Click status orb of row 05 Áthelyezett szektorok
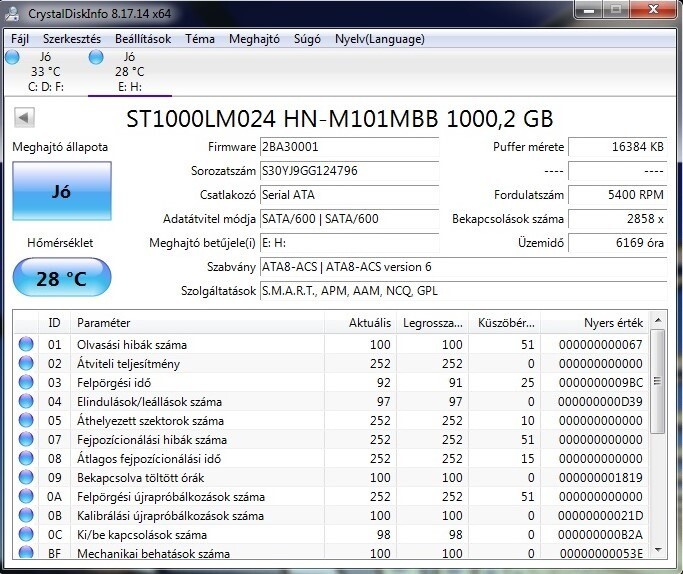Image resolution: width=683 pixels, height=574 pixels. coord(26,420)
